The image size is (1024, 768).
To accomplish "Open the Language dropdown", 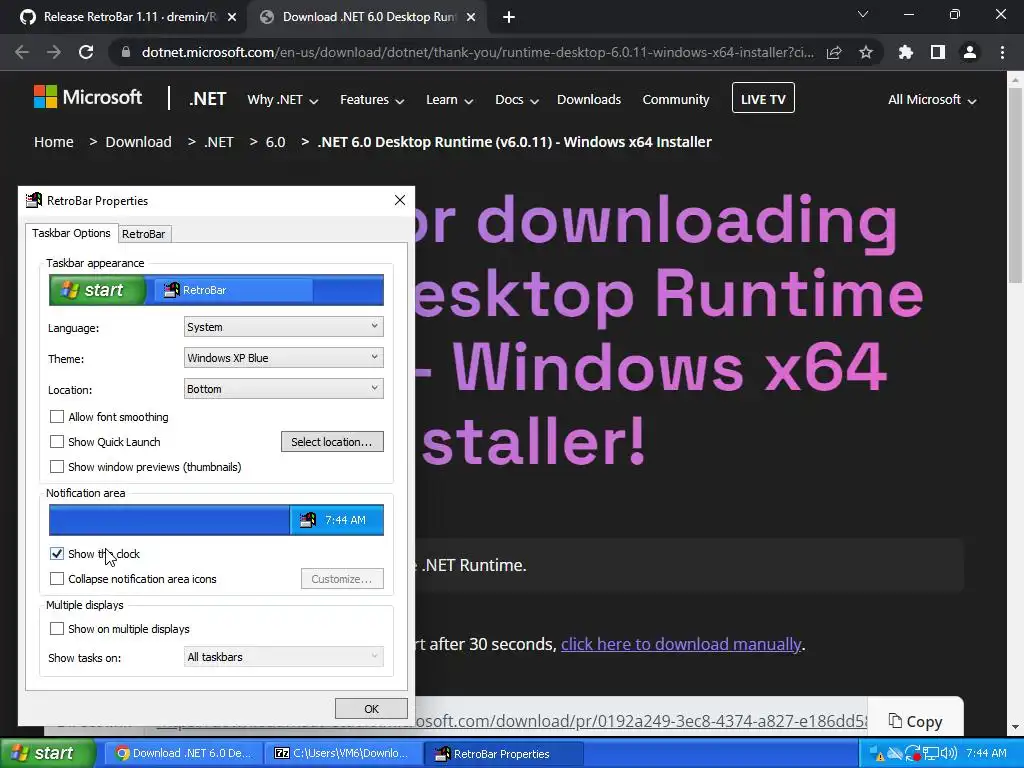I will (x=283, y=327).
